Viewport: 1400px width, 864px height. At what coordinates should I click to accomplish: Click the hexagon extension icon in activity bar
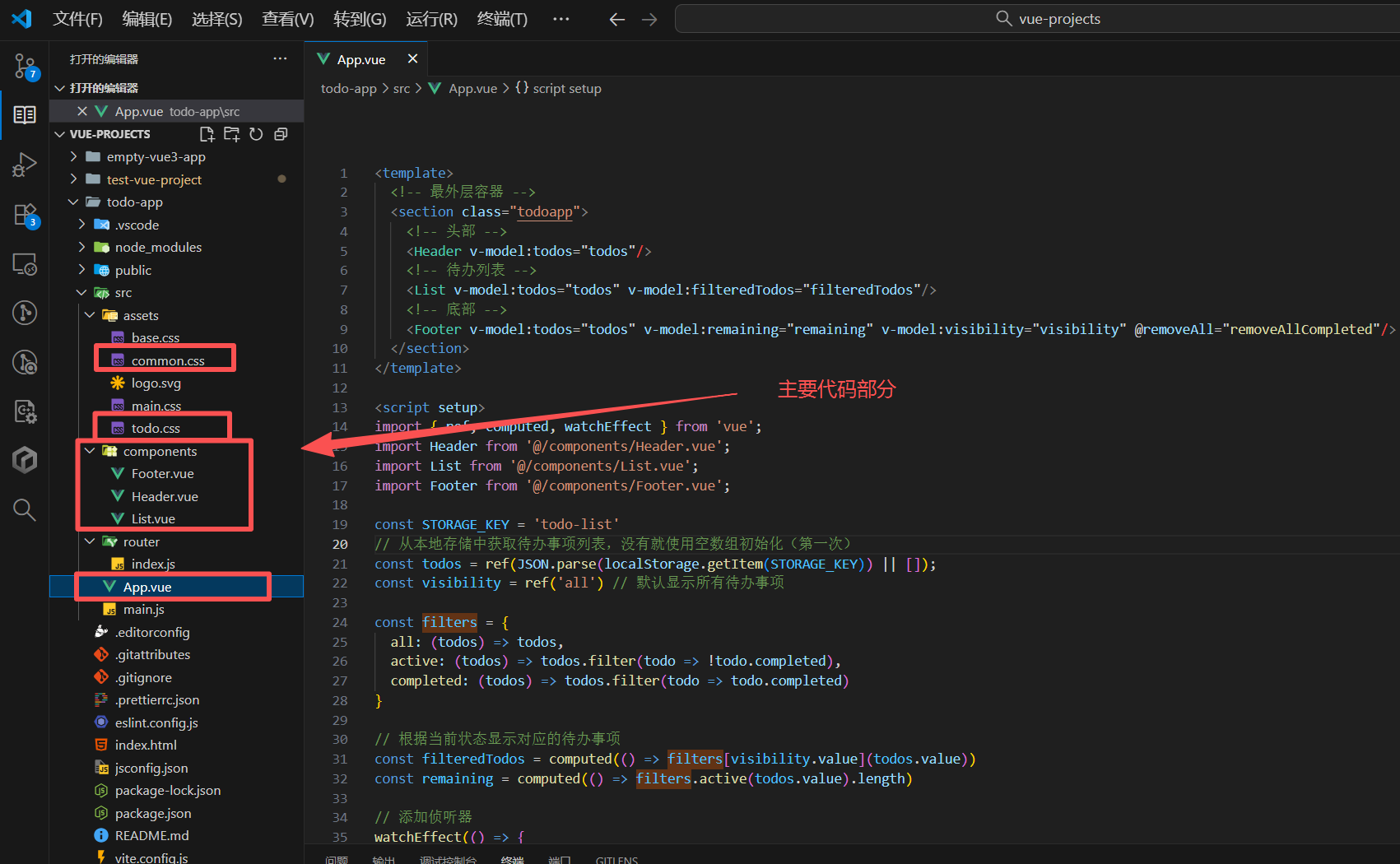(x=25, y=460)
